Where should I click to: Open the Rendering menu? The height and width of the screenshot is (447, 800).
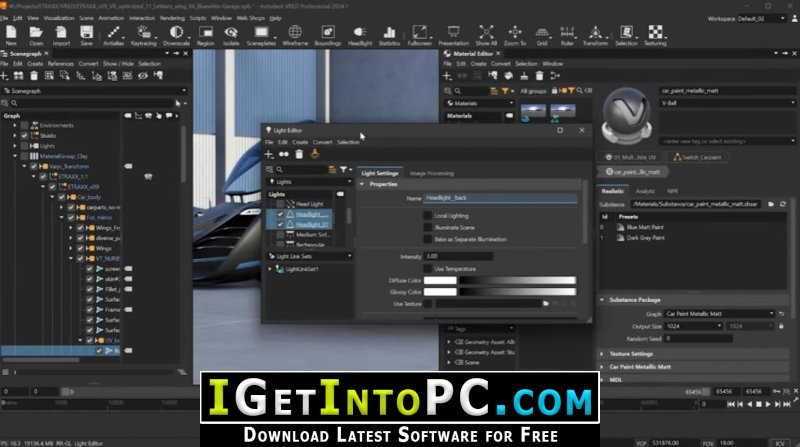[172, 18]
